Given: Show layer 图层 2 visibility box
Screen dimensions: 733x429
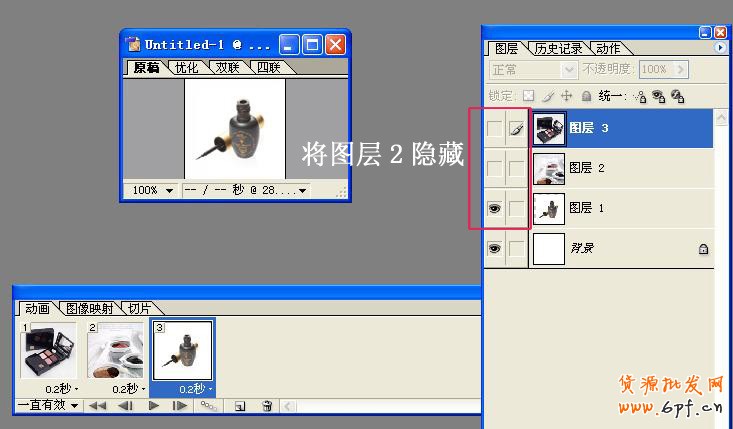Looking at the screenshot, I should [x=494, y=168].
